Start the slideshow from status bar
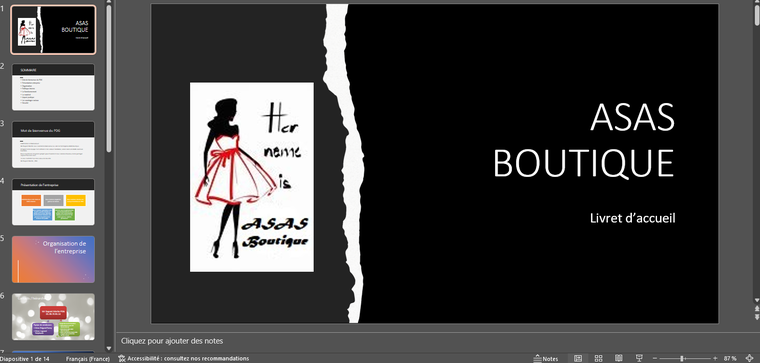 tap(639, 359)
